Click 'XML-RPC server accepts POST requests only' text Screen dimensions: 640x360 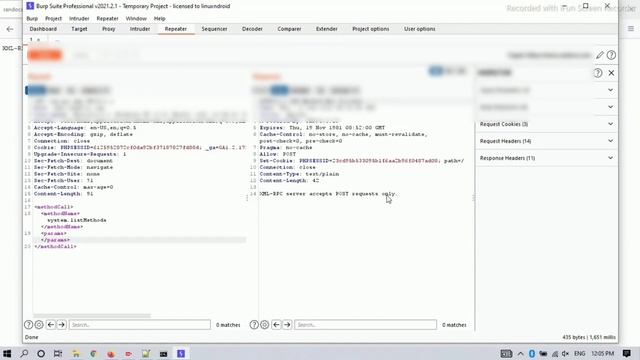328,194
